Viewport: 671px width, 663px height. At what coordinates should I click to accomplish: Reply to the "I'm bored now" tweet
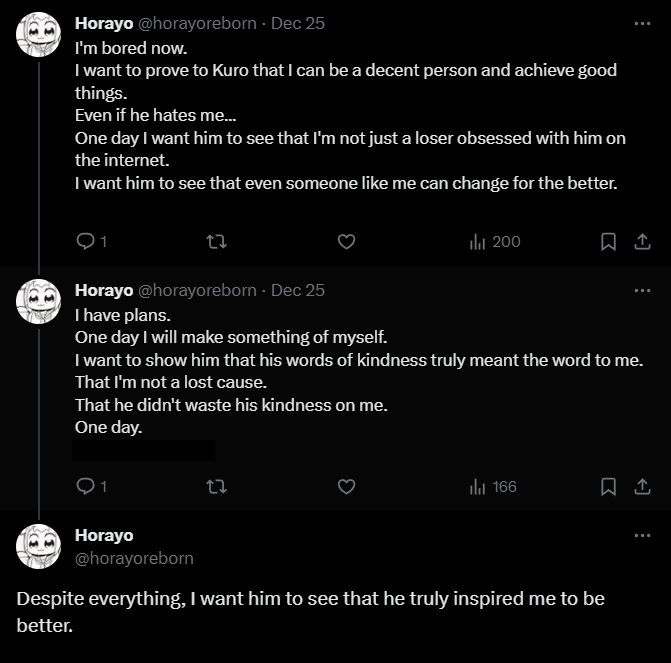click(x=86, y=241)
